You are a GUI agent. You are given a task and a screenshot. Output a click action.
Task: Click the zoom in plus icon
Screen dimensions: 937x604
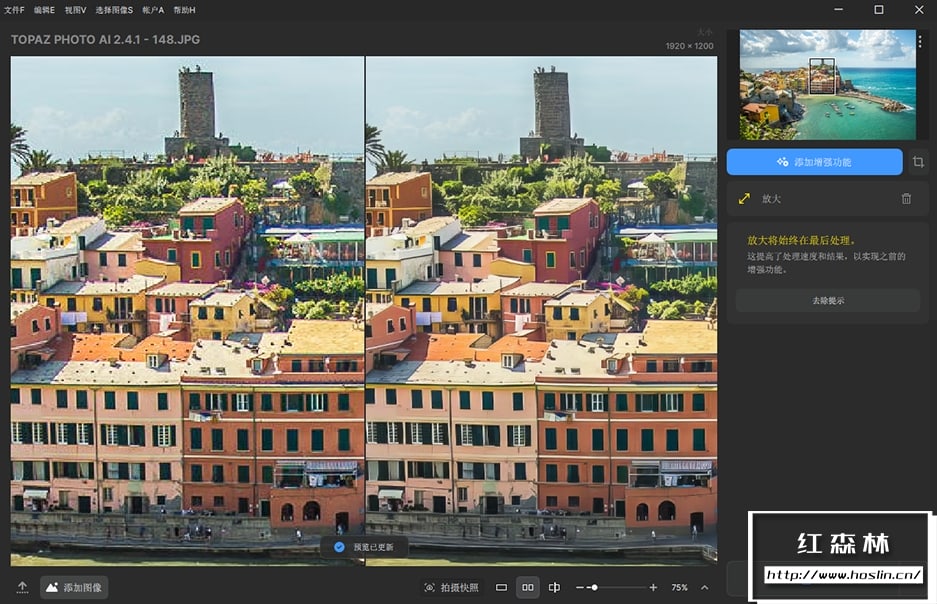[x=653, y=587]
